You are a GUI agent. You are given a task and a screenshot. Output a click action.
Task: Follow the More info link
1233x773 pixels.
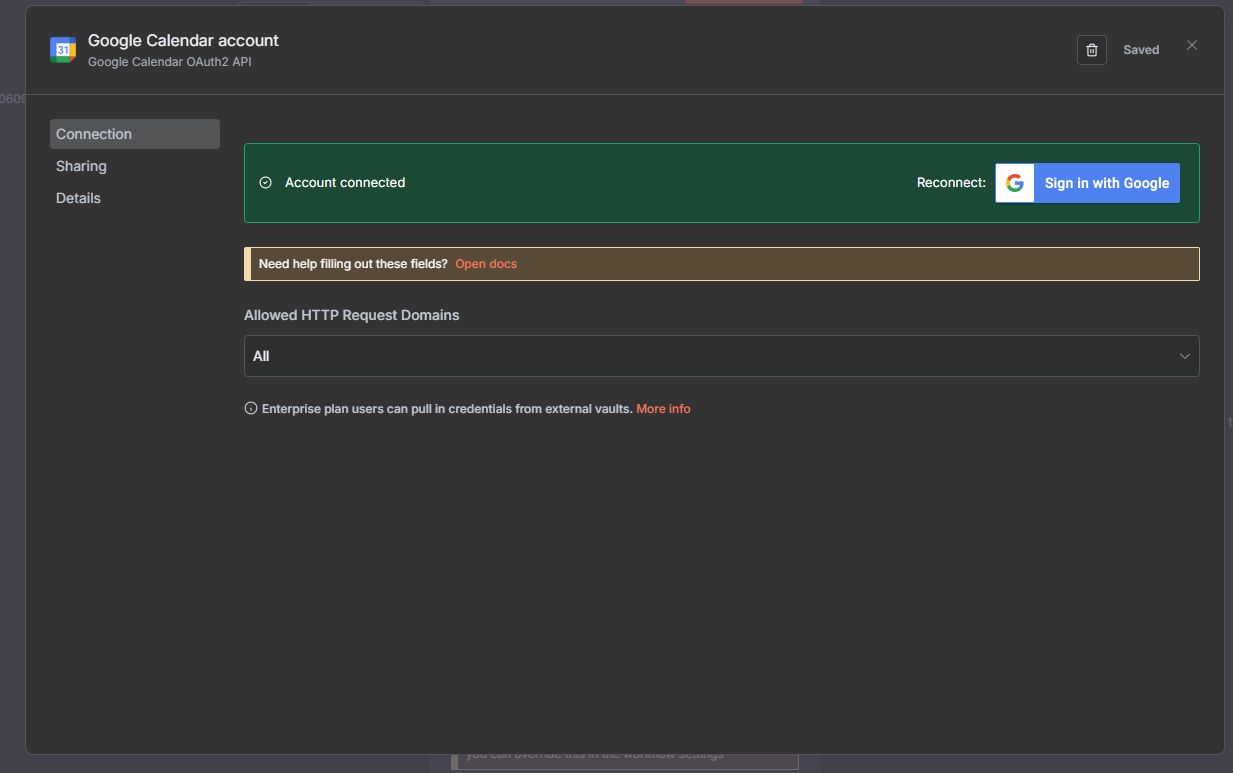[x=663, y=409]
